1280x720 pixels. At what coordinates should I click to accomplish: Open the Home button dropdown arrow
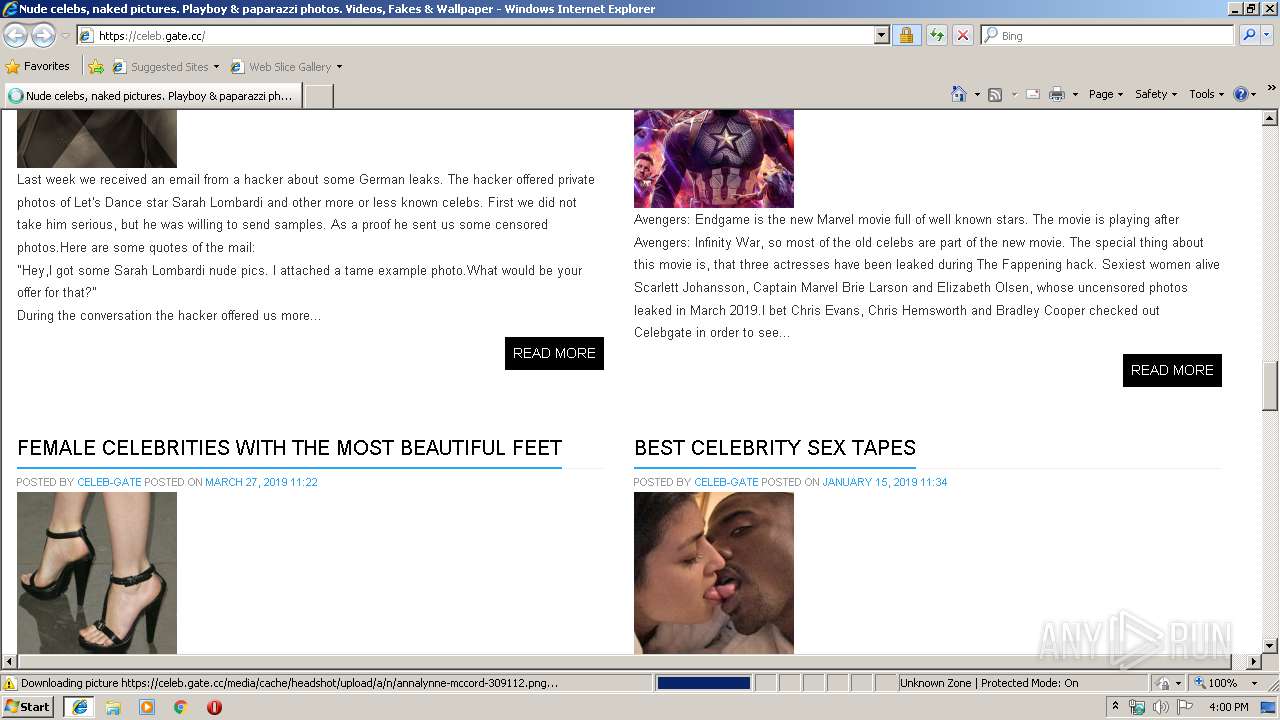coord(977,94)
